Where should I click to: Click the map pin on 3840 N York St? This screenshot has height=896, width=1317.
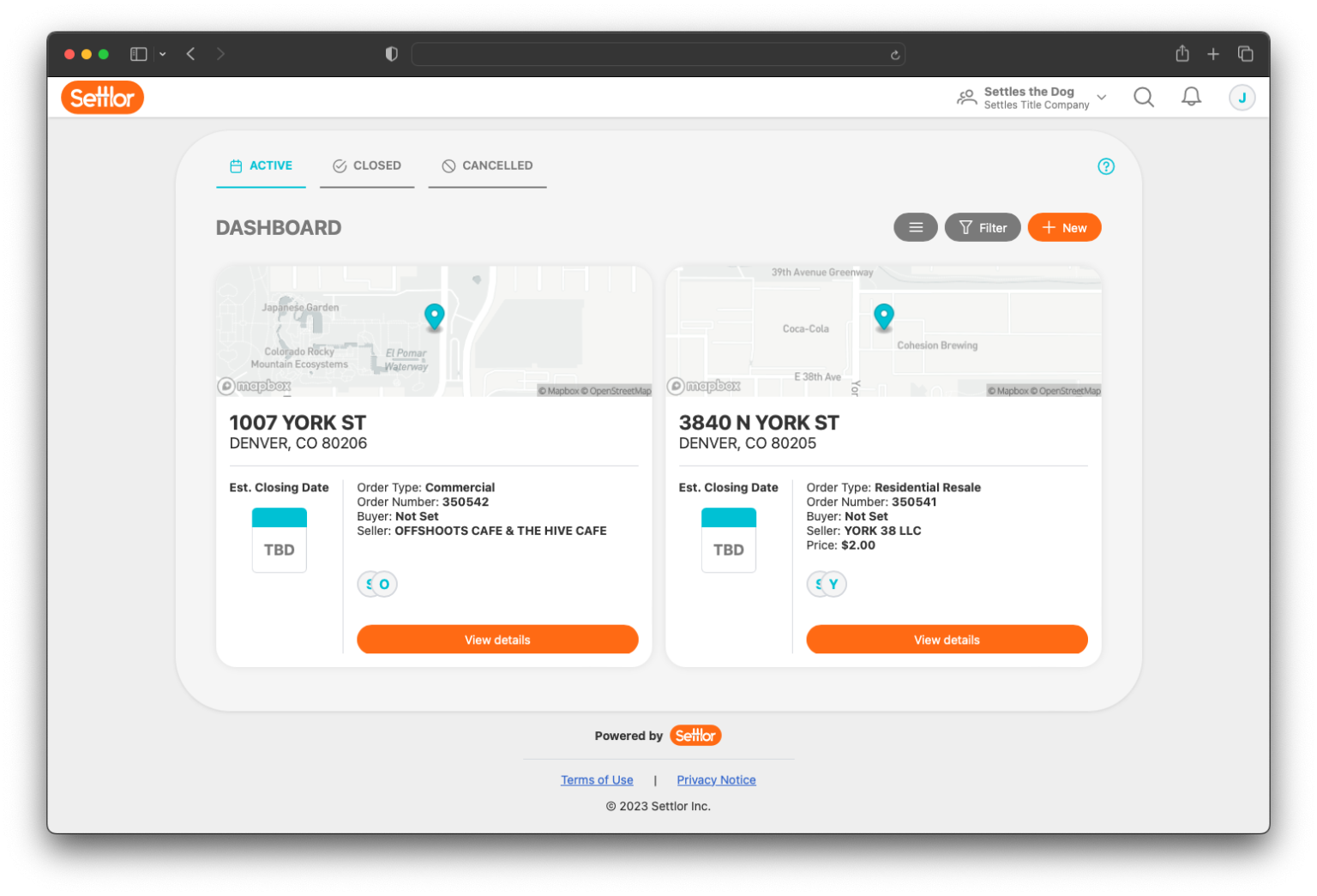coord(883,316)
